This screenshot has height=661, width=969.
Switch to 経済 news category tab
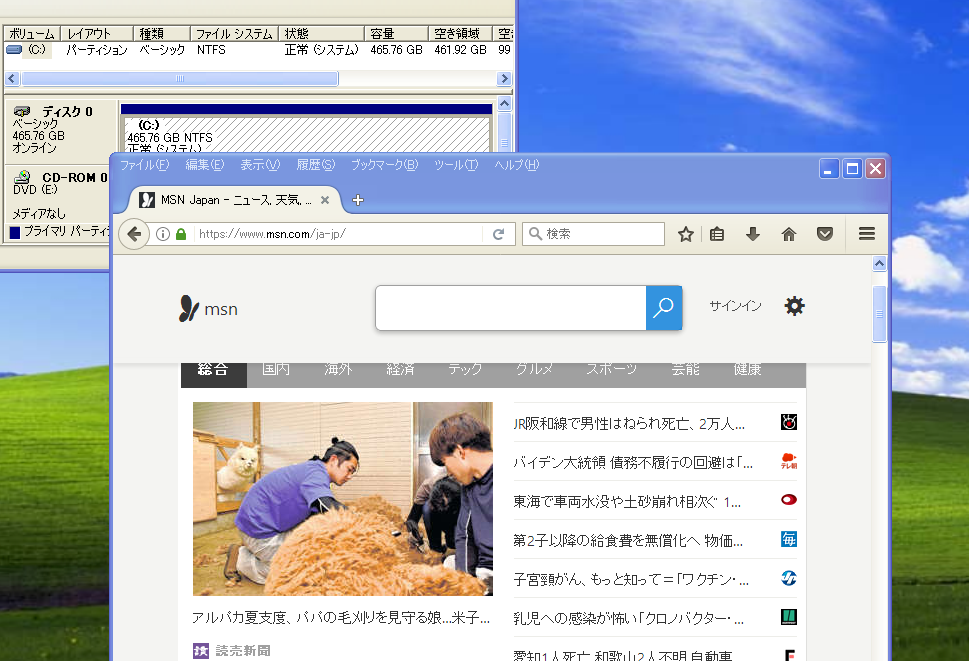[x=400, y=370]
